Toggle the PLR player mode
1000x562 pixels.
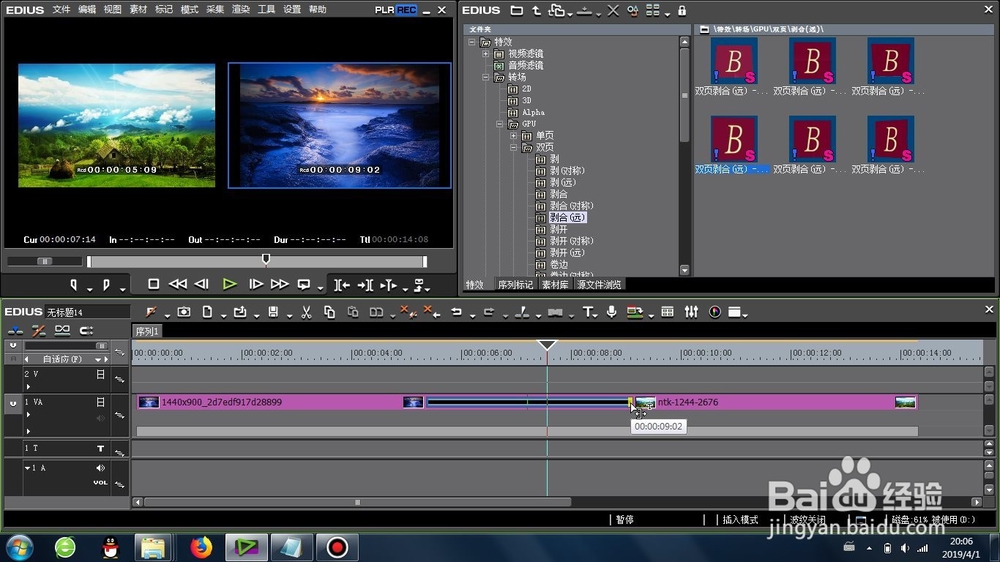tap(385, 10)
